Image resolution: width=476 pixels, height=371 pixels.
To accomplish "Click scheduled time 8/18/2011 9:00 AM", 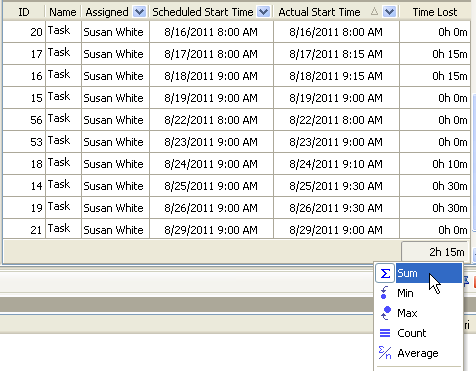I will tap(211, 76).
